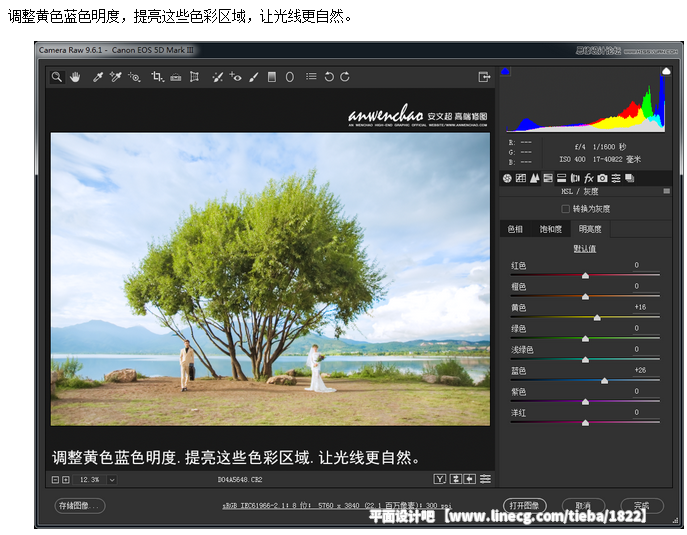687x535 pixels.
Task: Zoom out with the minus button
Action: [x=55, y=480]
